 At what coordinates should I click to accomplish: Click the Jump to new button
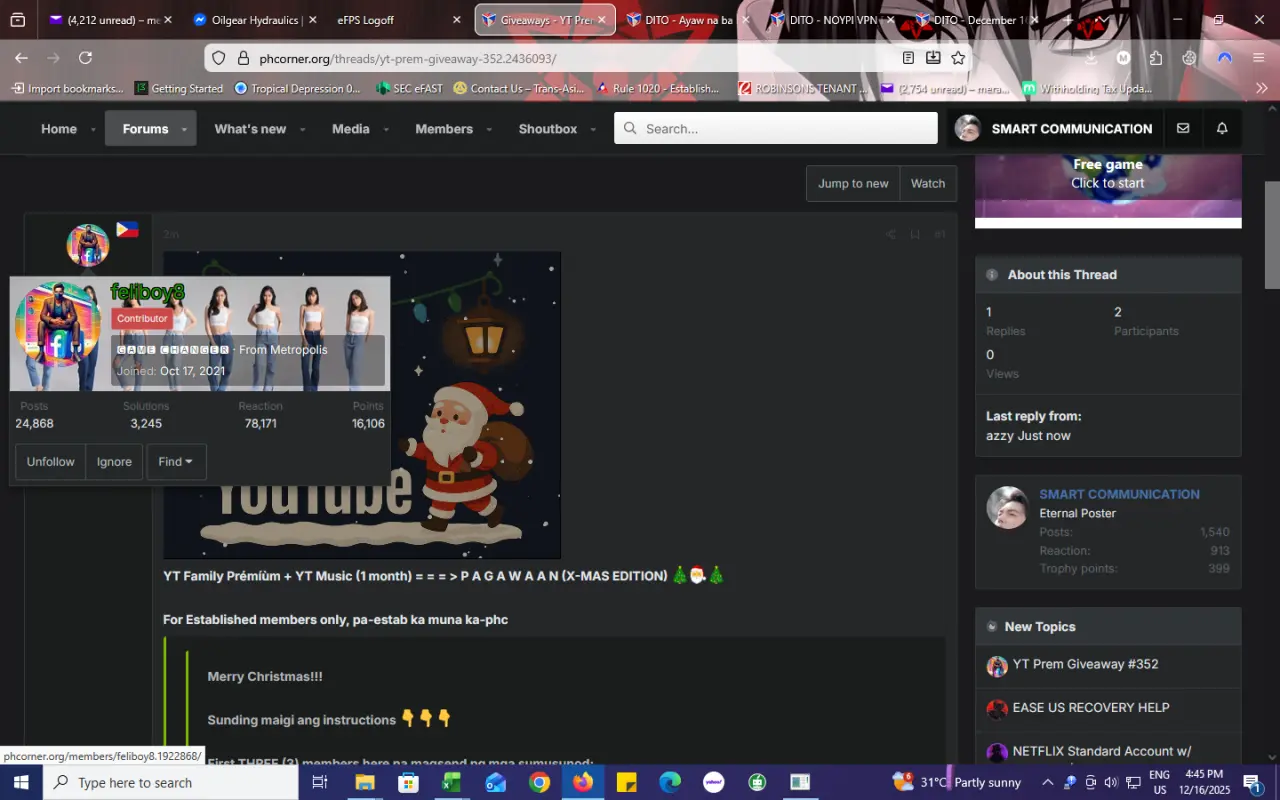pyautogui.click(x=853, y=183)
